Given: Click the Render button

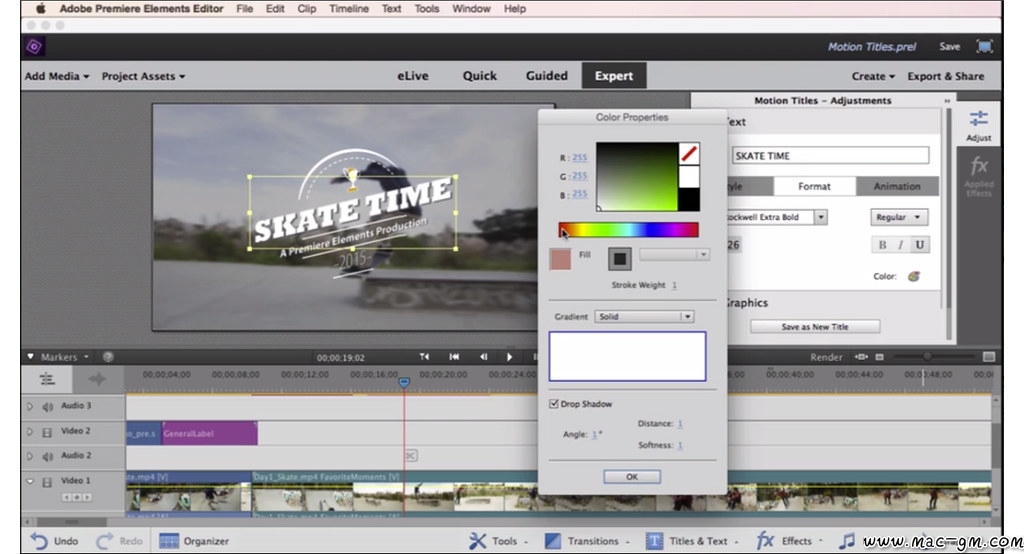Looking at the screenshot, I should coord(825,357).
